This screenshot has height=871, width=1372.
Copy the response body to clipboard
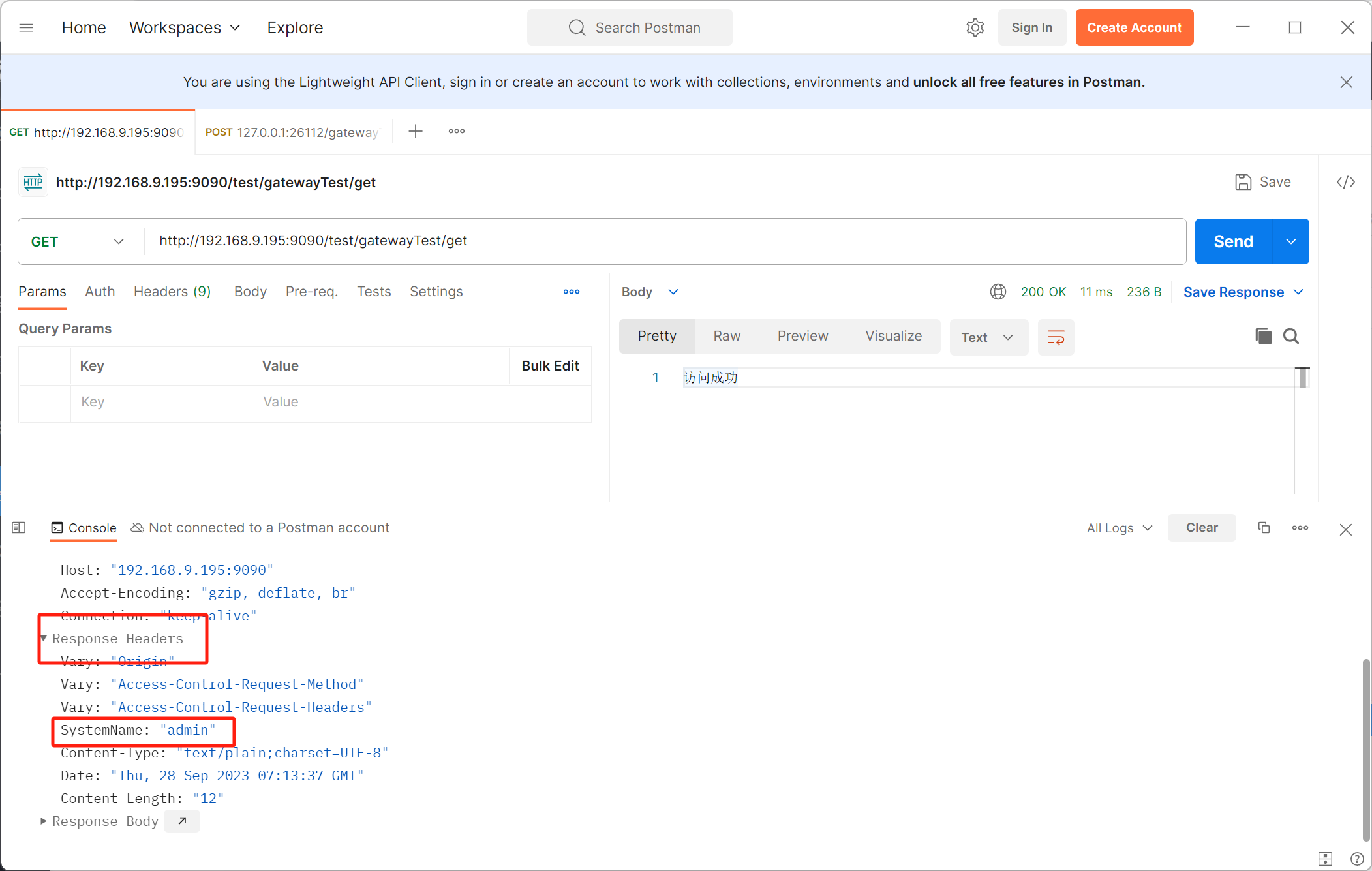(x=1263, y=336)
